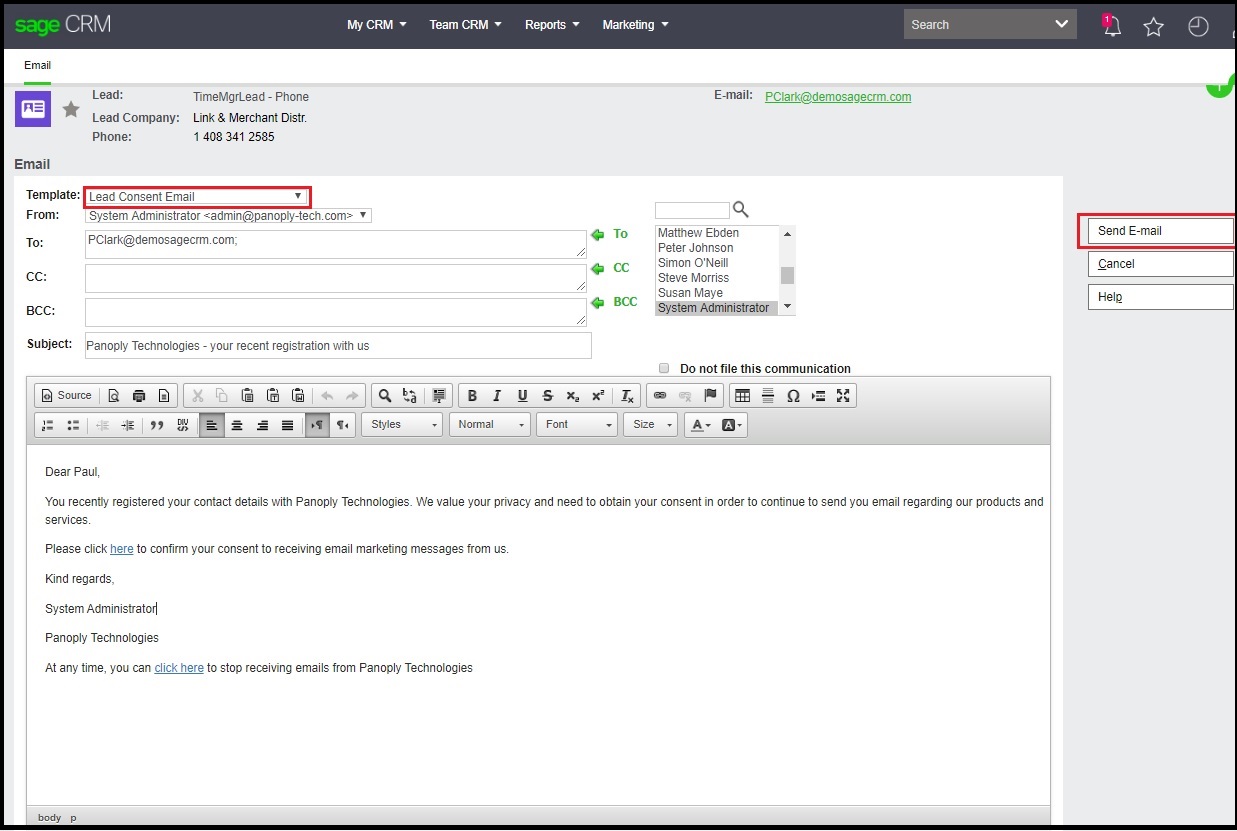Insert horizontal line icon
1237x831 pixels.
[768, 395]
